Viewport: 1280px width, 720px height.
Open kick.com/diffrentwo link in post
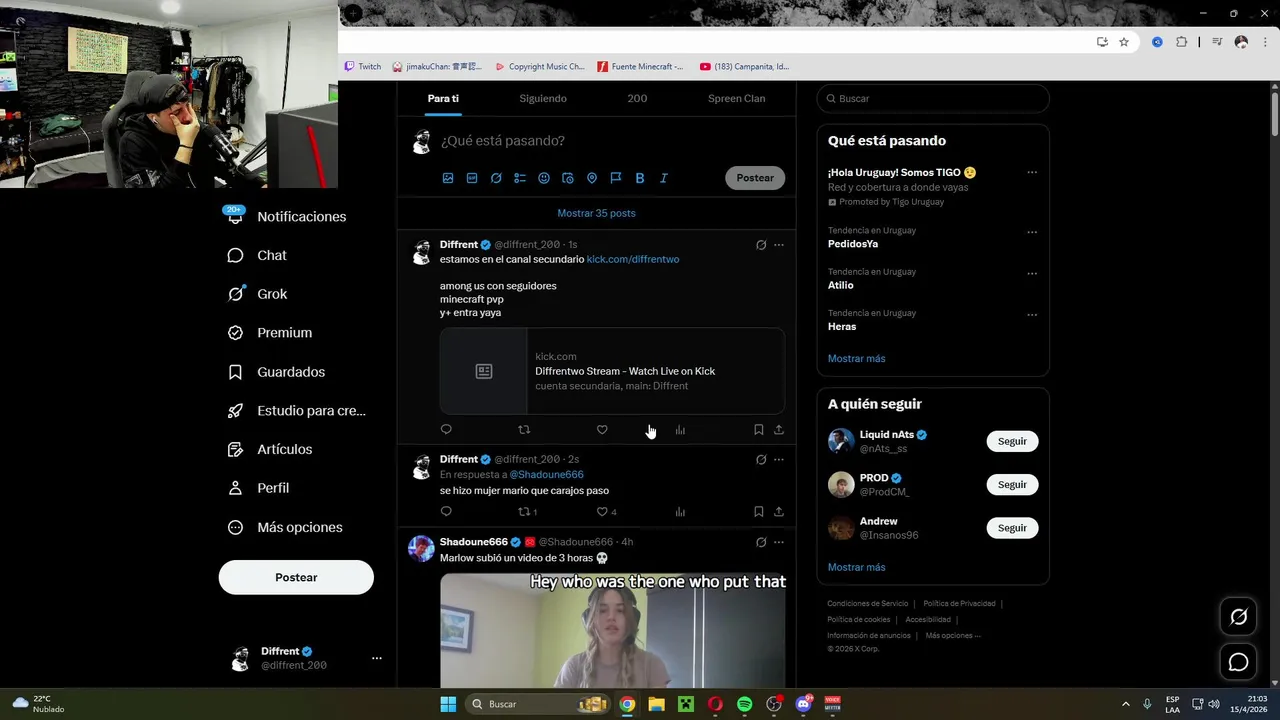coord(633,259)
